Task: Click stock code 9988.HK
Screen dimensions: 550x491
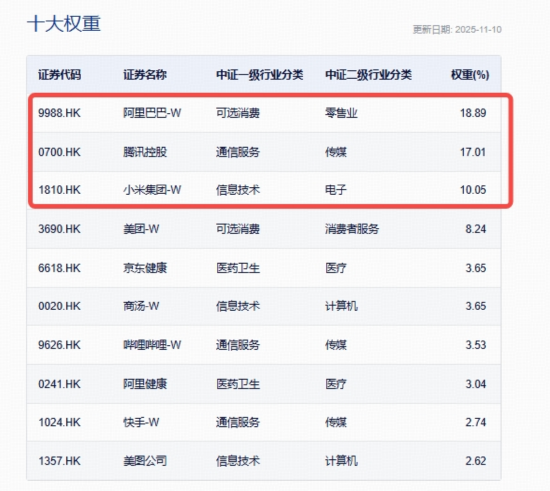Action: 59,113
